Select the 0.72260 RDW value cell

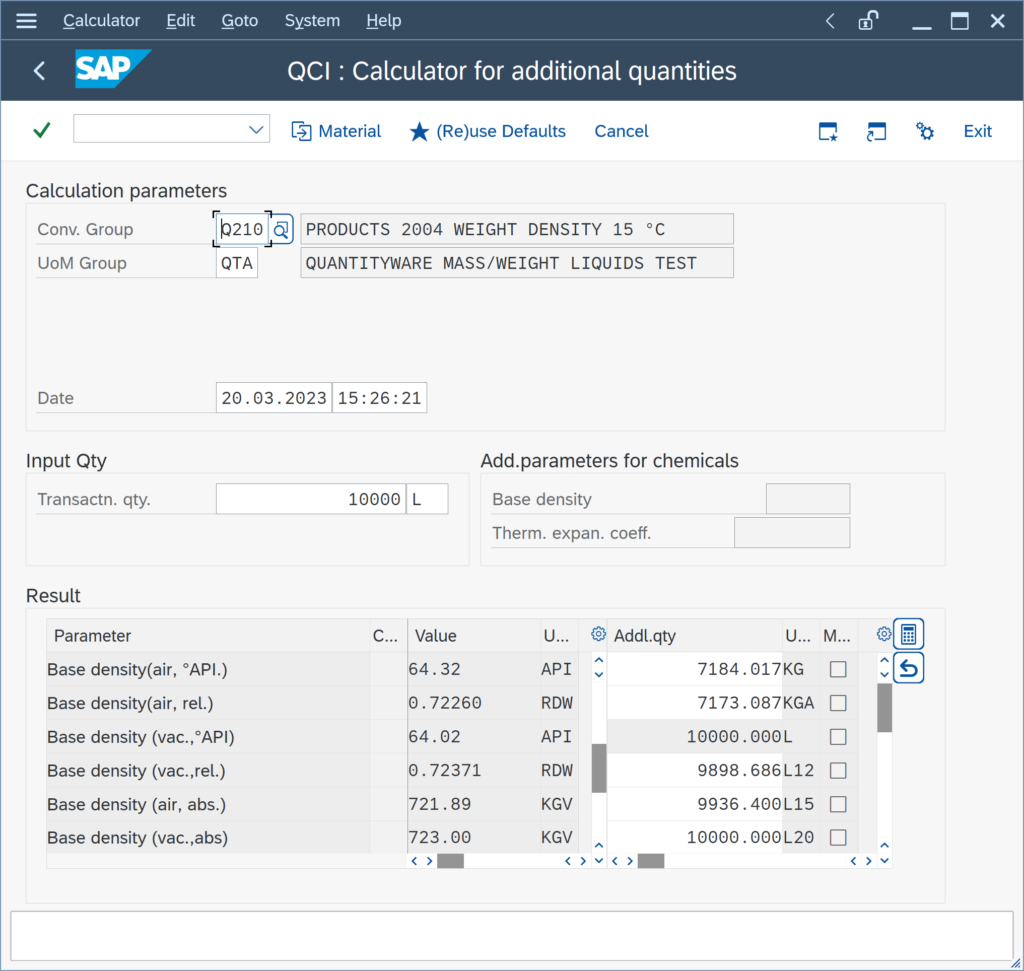[x=473, y=703]
